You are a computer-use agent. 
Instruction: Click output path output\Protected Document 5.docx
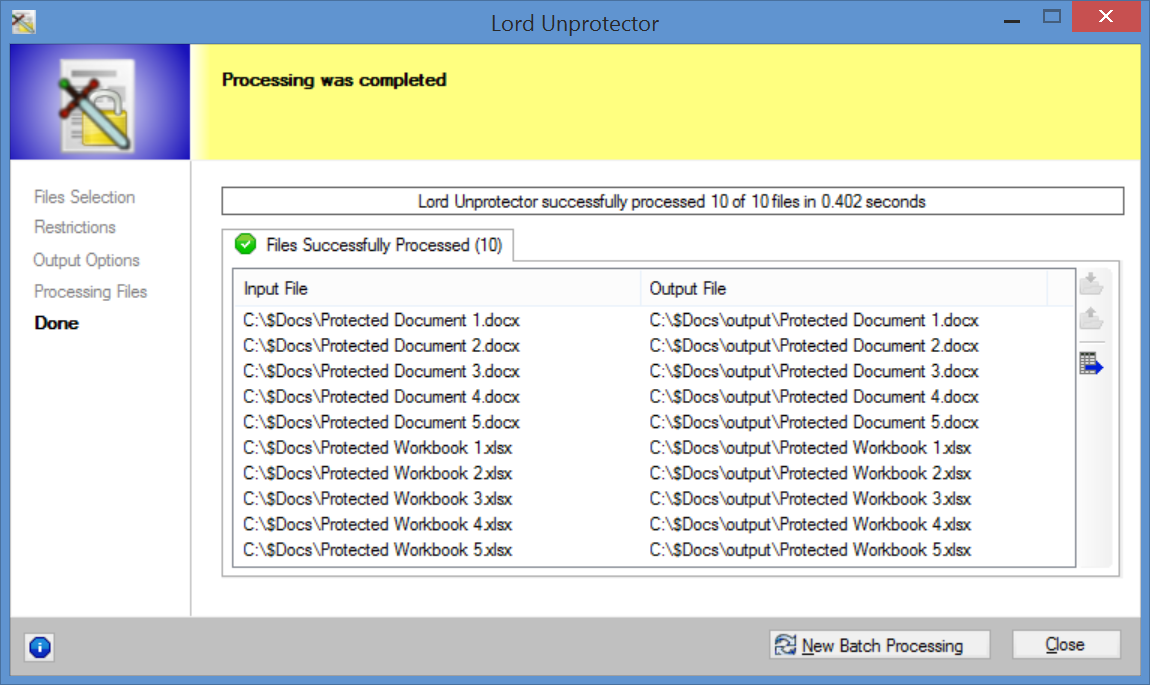click(814, 422)
